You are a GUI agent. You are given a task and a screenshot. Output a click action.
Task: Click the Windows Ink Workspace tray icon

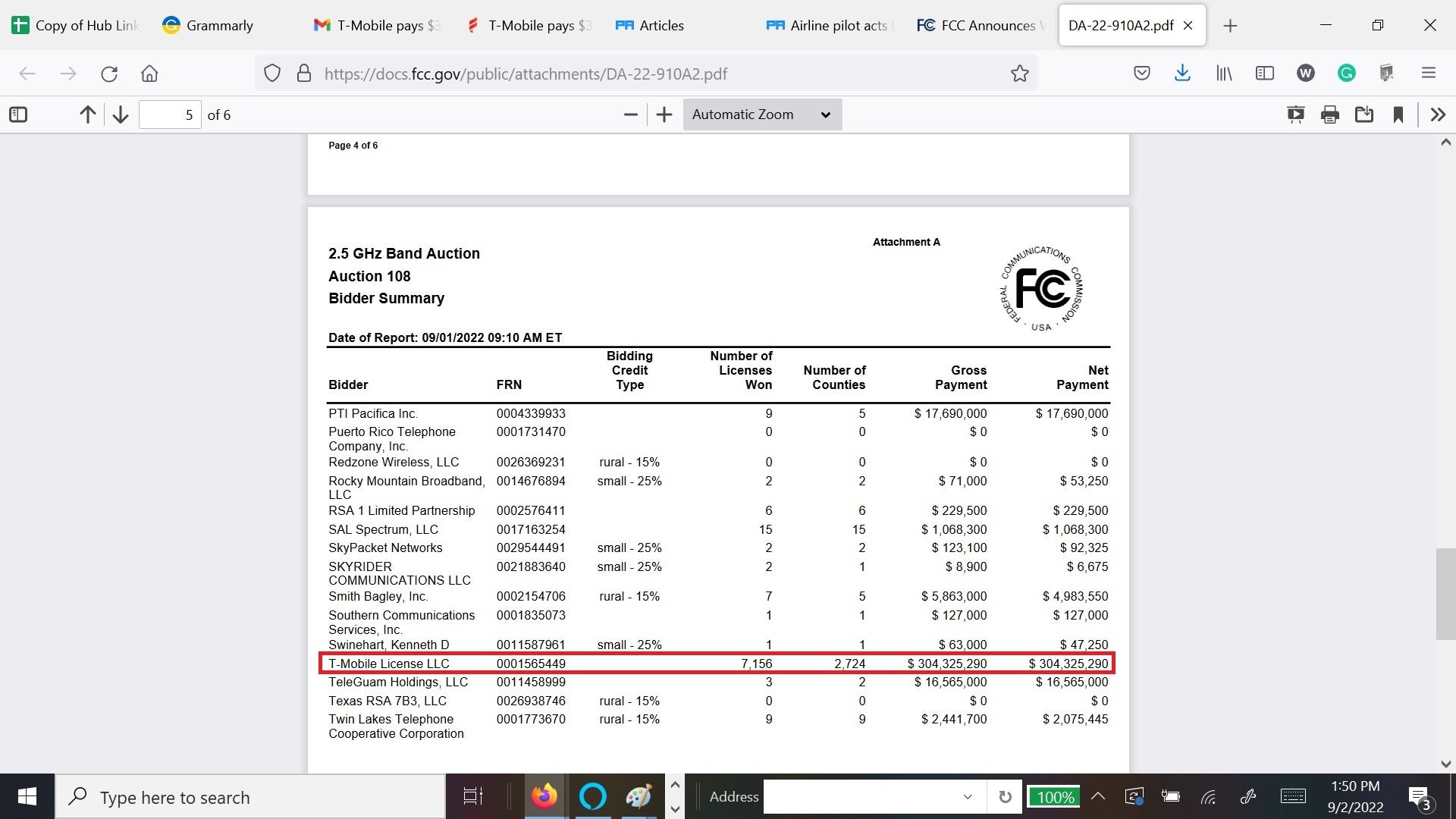(x=1248, y=796)
